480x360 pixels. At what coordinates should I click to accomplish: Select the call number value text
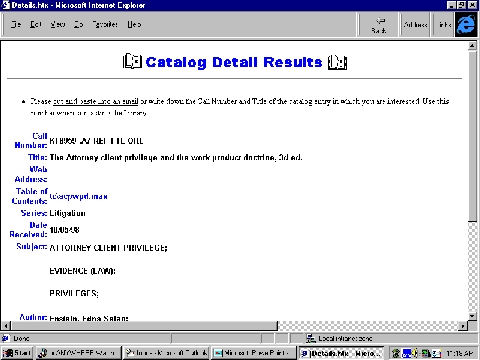pos(96,141)
